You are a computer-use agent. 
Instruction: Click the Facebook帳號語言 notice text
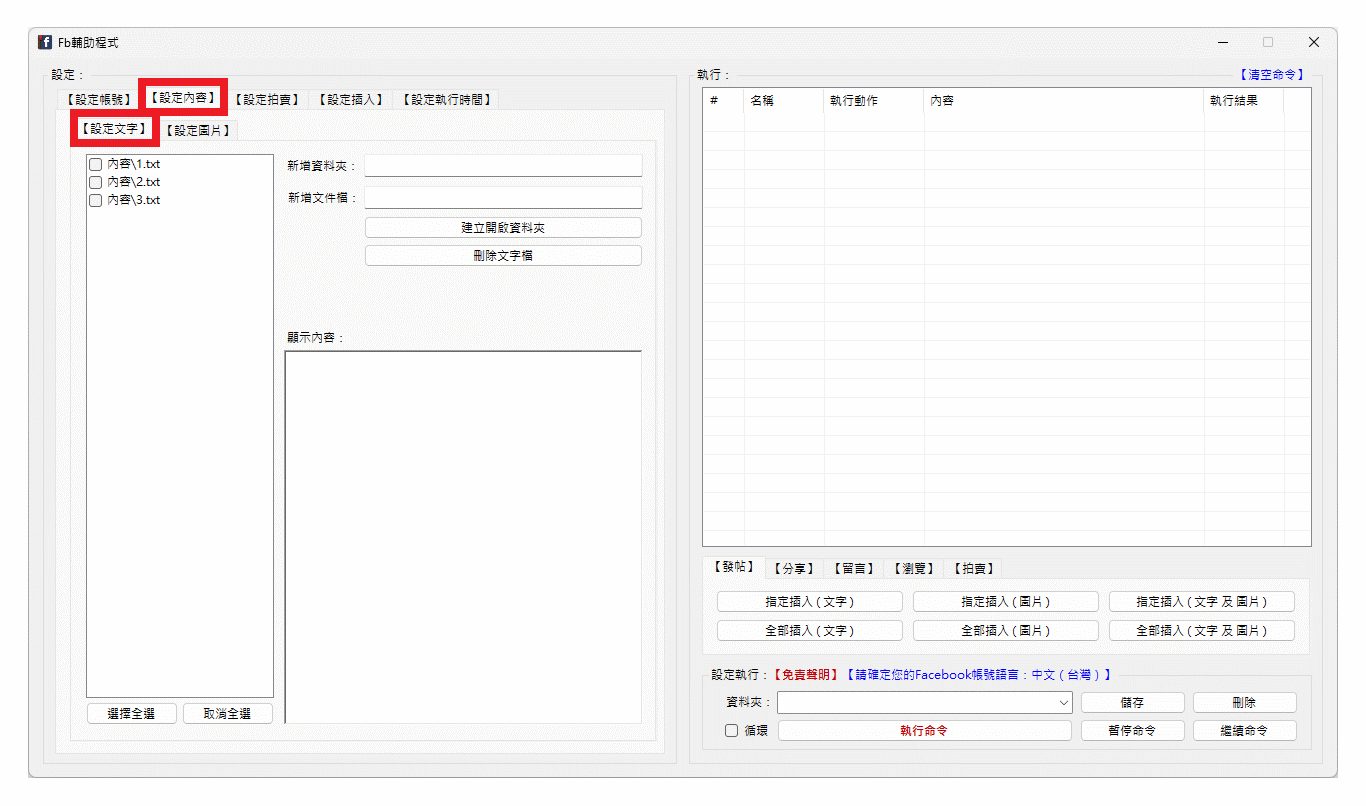pyautogui.click(x=978, y=675)
